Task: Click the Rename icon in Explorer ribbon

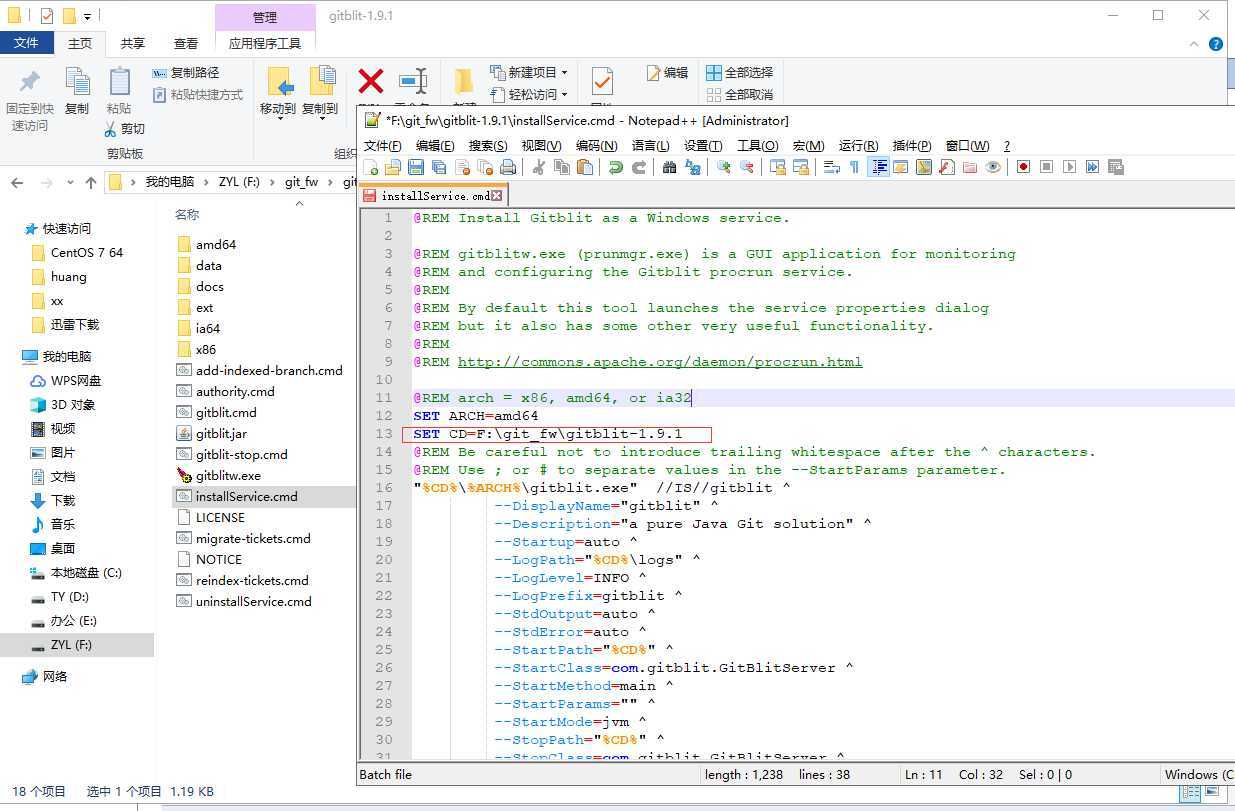Action: pyautogui.click(x=412, y=82)
